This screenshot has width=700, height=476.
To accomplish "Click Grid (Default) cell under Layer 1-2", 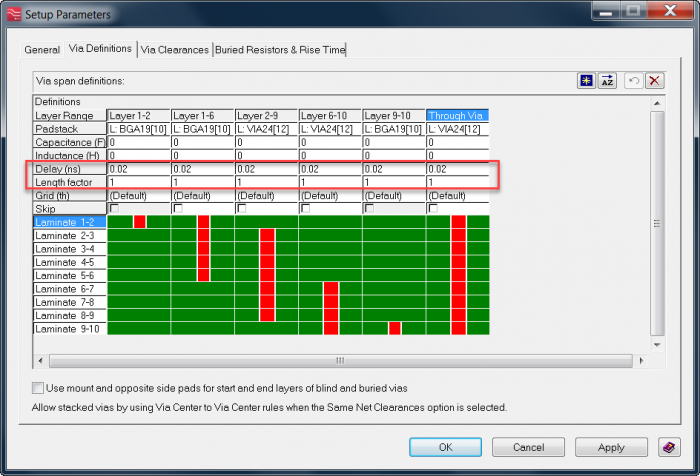I will pyautogui.click(x=139, y=196).
